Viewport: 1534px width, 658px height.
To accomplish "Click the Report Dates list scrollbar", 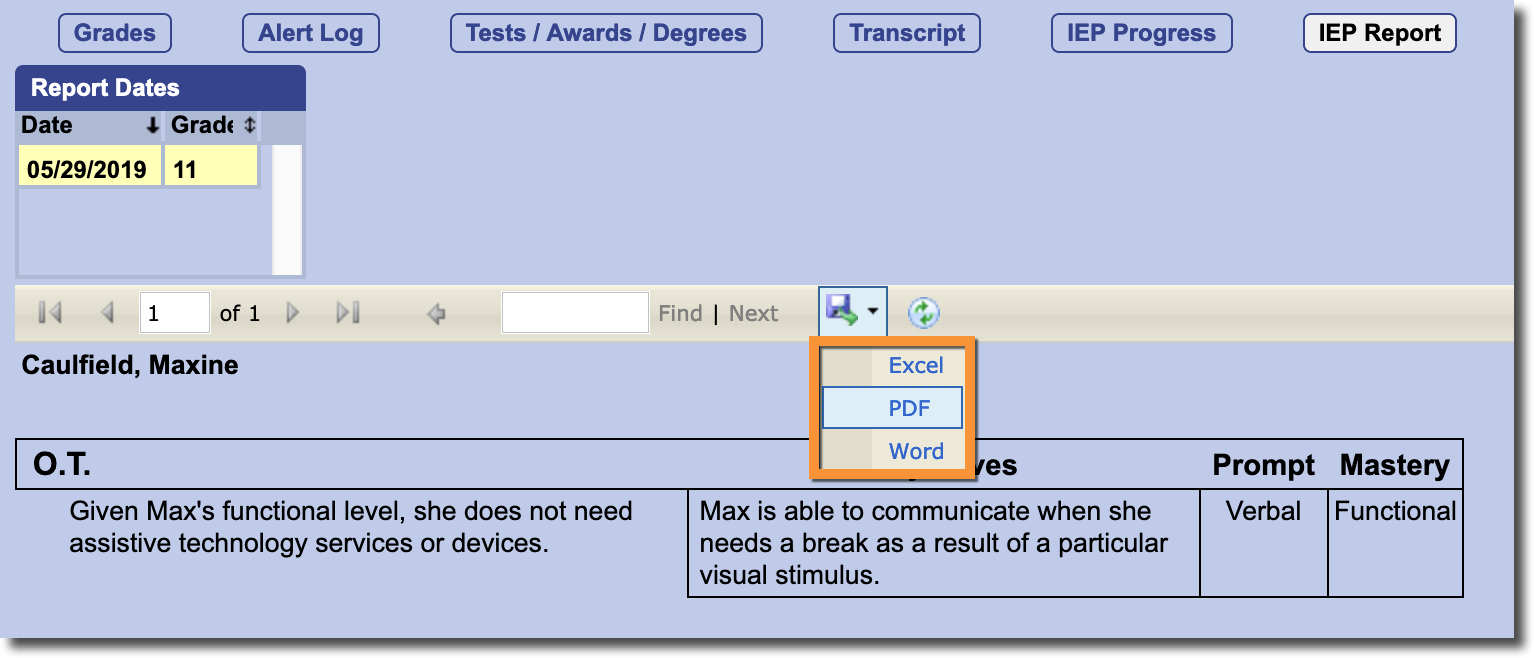I will (x=287, y=210).
